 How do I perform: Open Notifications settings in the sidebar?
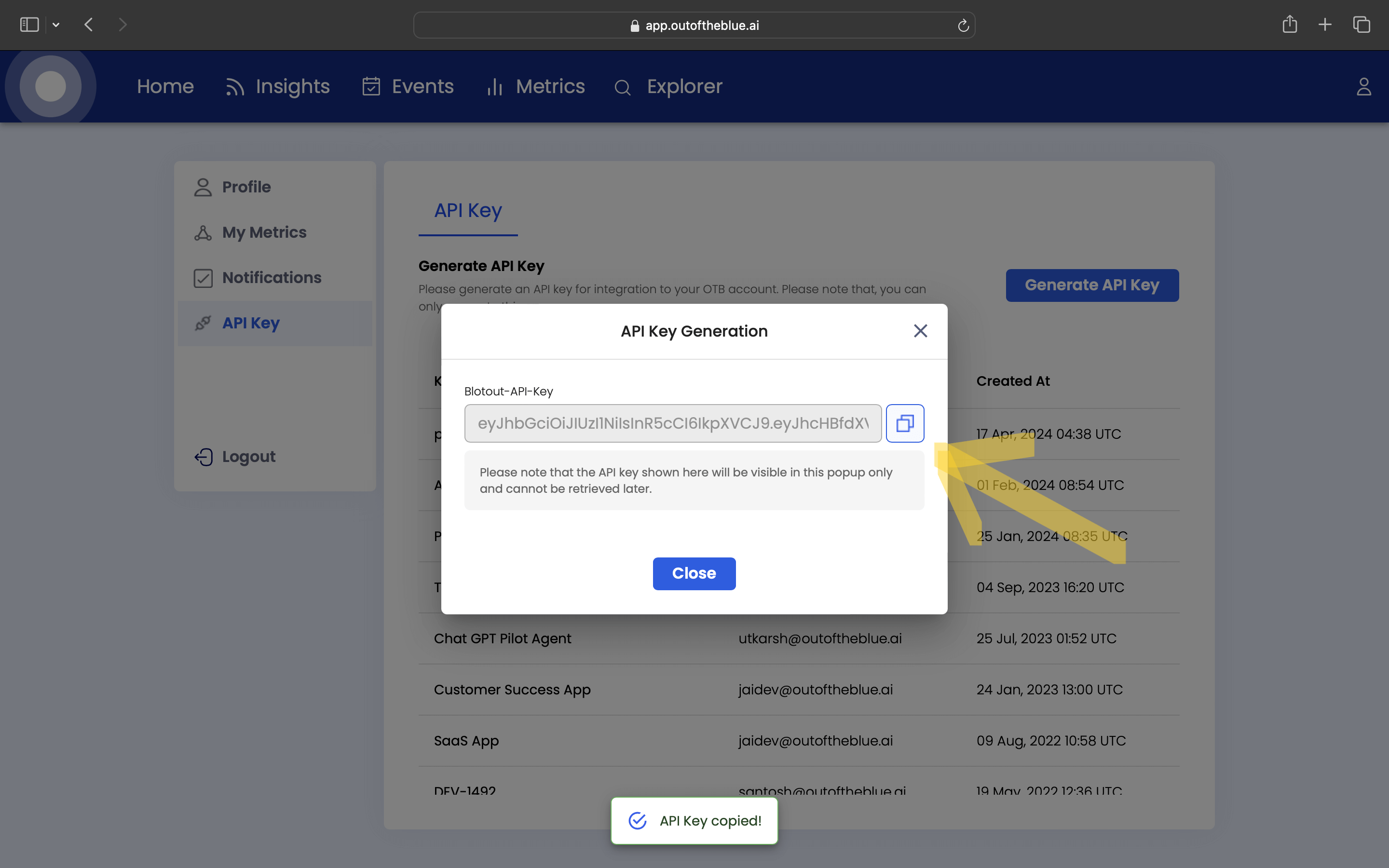pos(271,278)
